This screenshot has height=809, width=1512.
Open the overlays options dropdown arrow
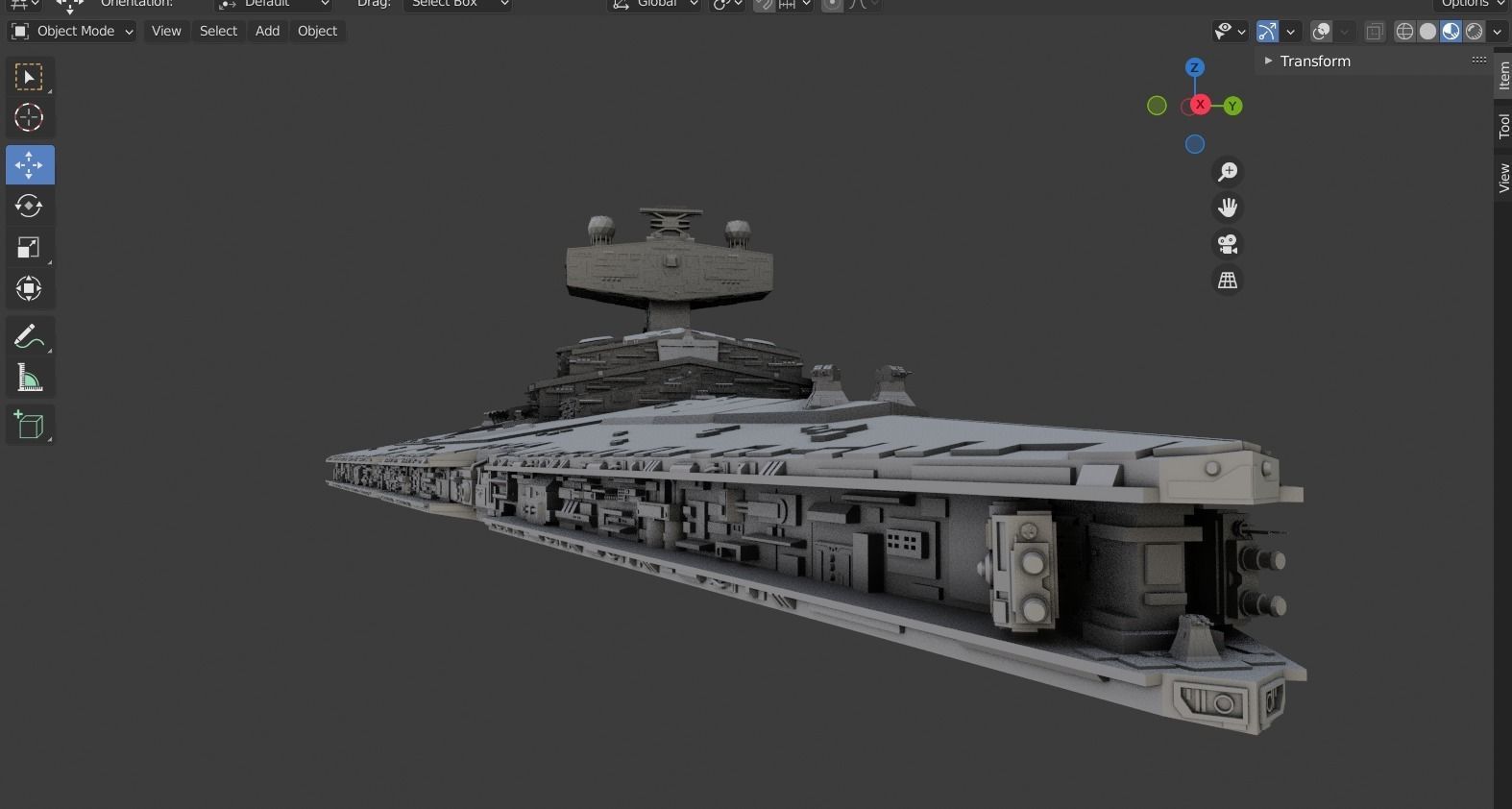click(1345, 32)
